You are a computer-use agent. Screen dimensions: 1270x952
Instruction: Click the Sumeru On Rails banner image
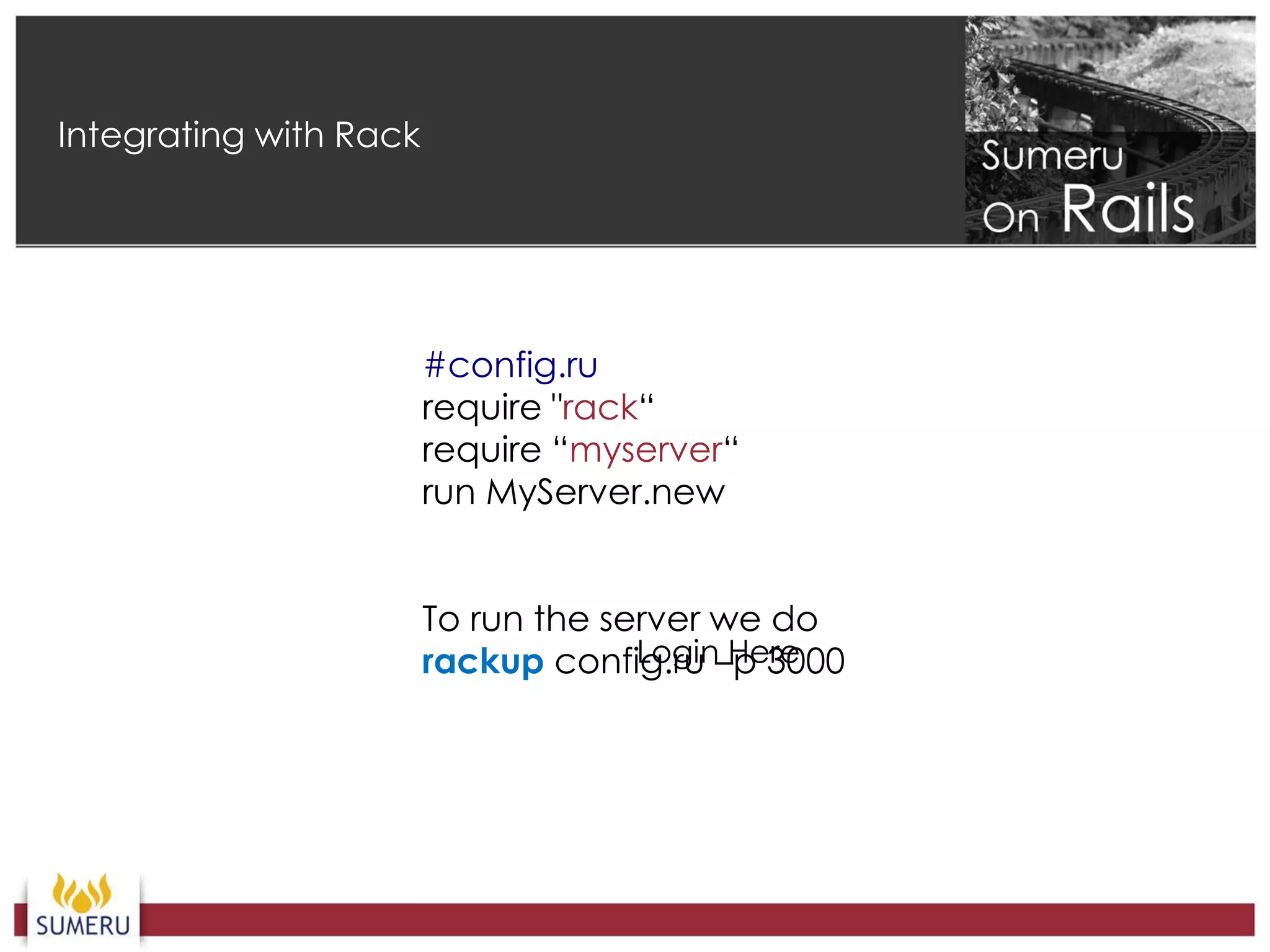pos(1110,130)
